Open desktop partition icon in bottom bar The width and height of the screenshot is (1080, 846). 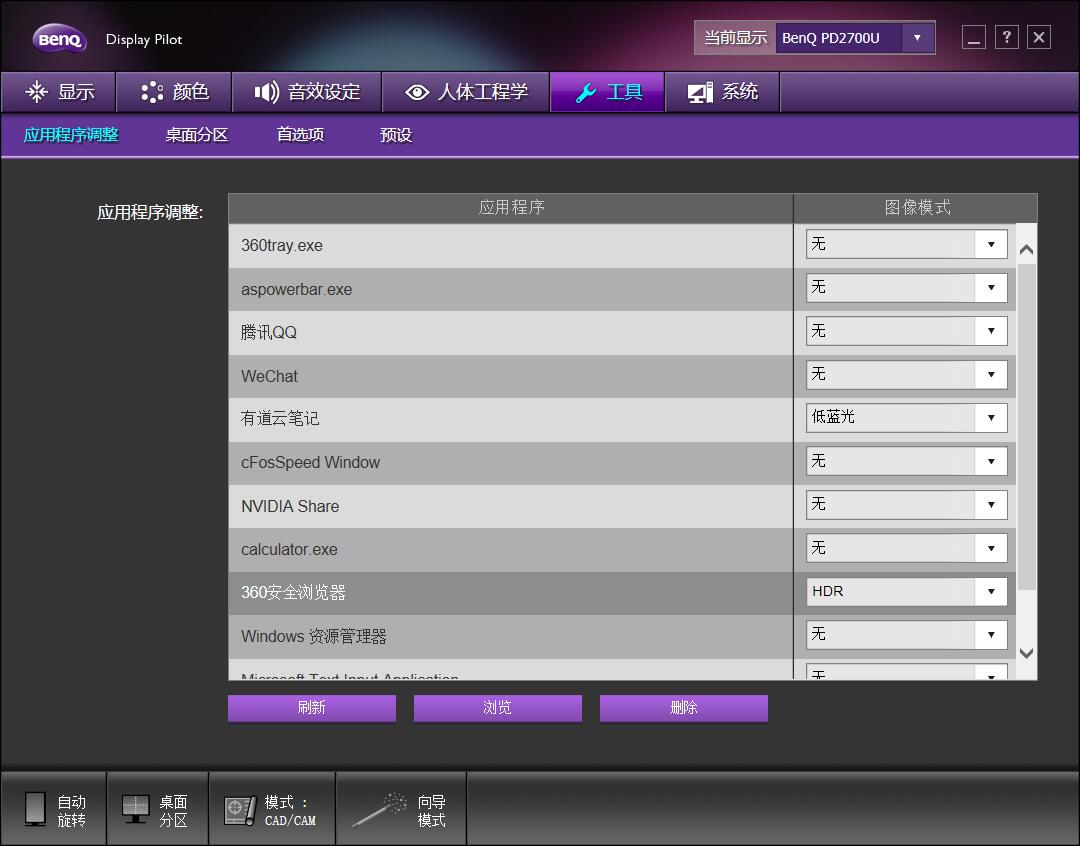tap(136, 809)
